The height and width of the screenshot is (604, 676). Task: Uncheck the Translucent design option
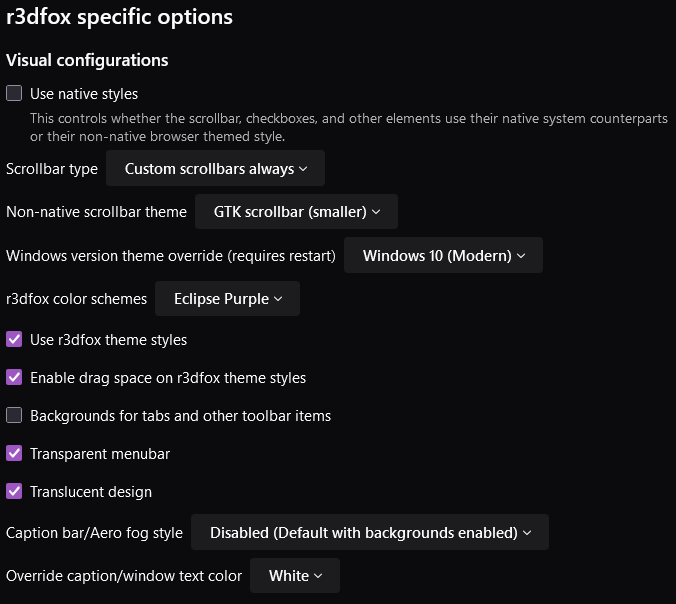tap(14, 492)
